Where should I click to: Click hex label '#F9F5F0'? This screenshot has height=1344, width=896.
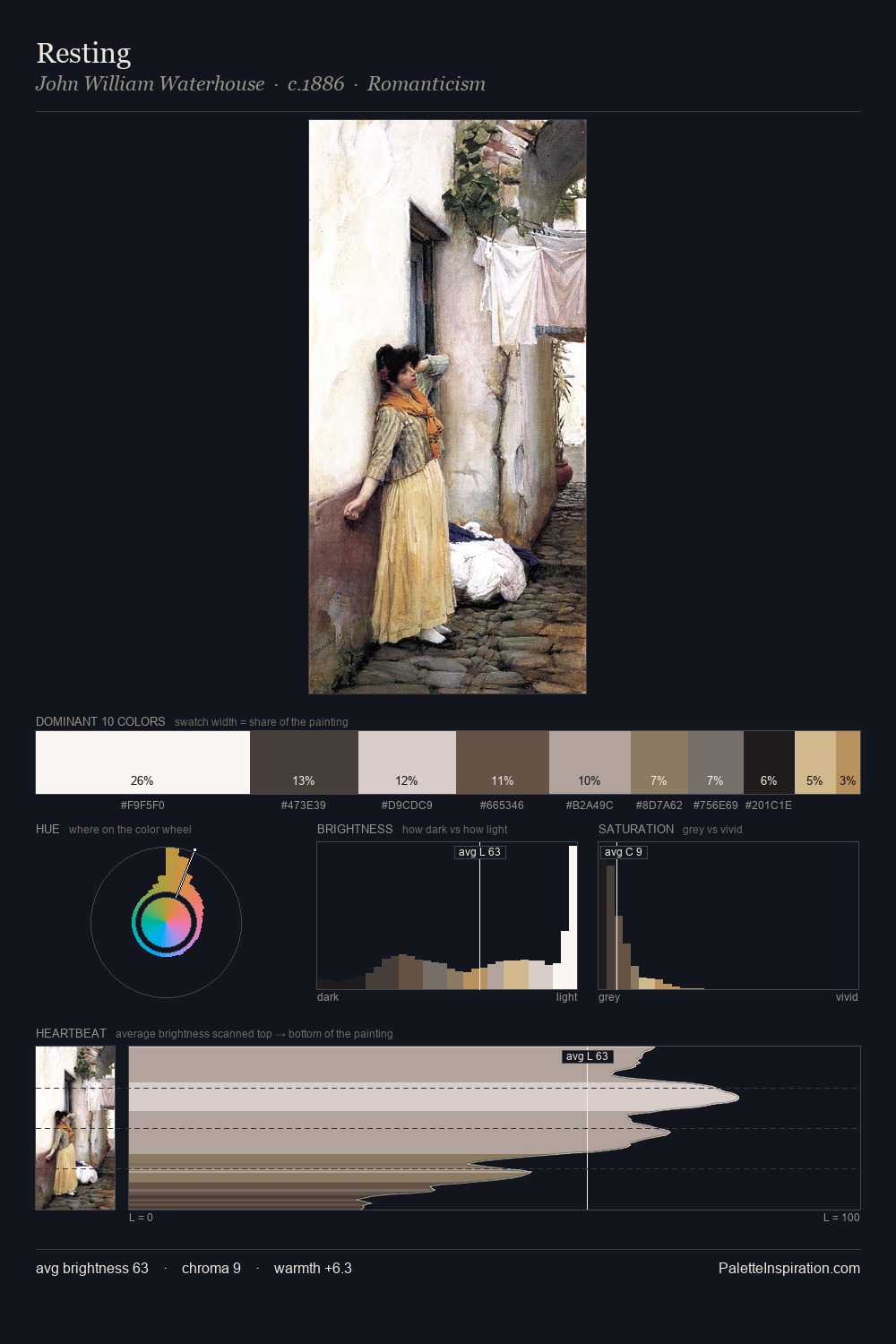tap(142, 806)
